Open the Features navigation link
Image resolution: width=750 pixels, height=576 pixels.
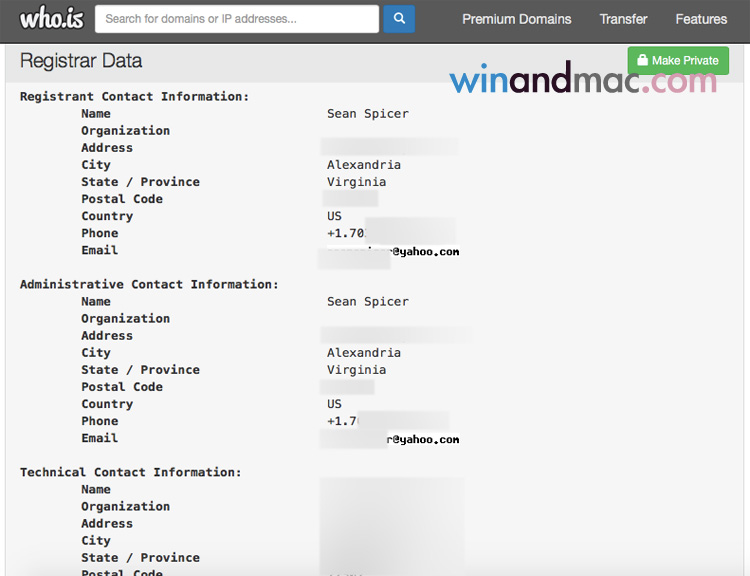click(x=701, y=19)
